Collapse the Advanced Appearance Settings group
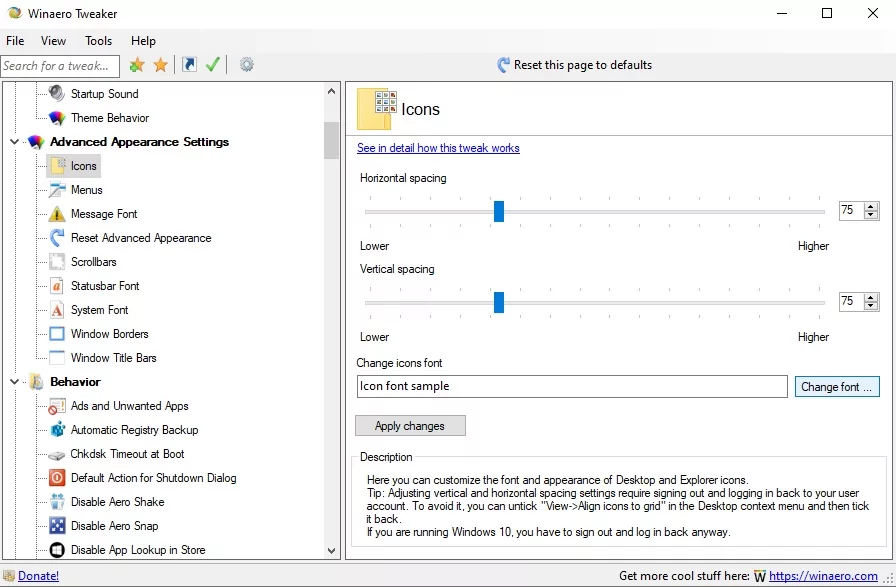Viewport: 896px width, 587px height. tap(14, 142)
